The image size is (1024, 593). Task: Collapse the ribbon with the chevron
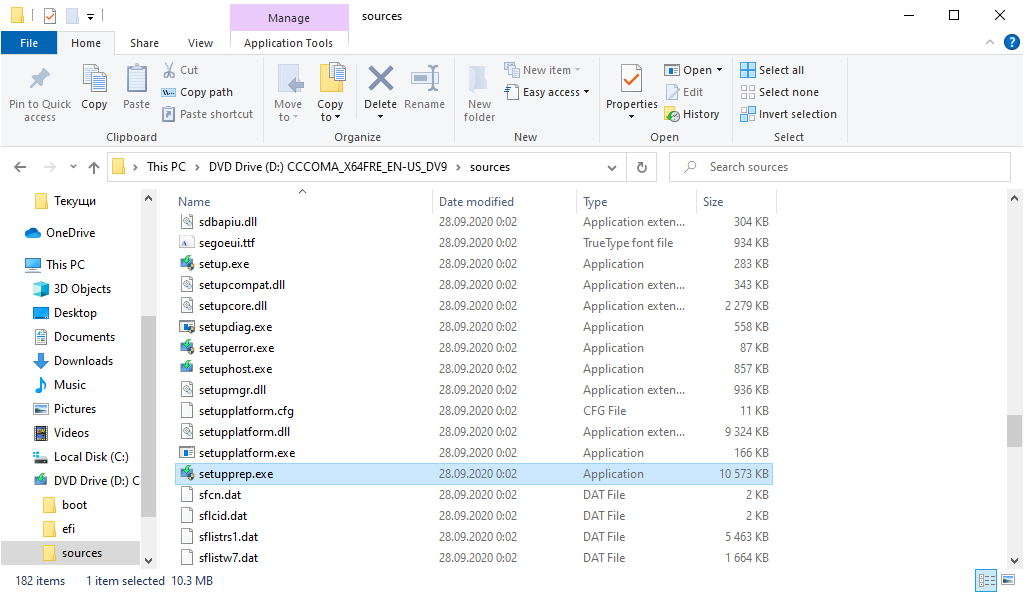click(990, 42)
